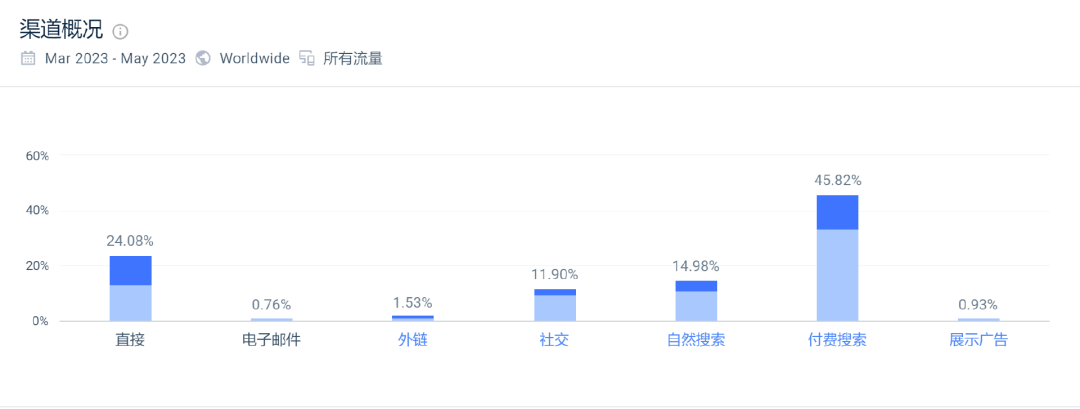Click the light blue segment of the 付费搜索 bar
This screenshot has width=1080, height=409.
(837, 275)
